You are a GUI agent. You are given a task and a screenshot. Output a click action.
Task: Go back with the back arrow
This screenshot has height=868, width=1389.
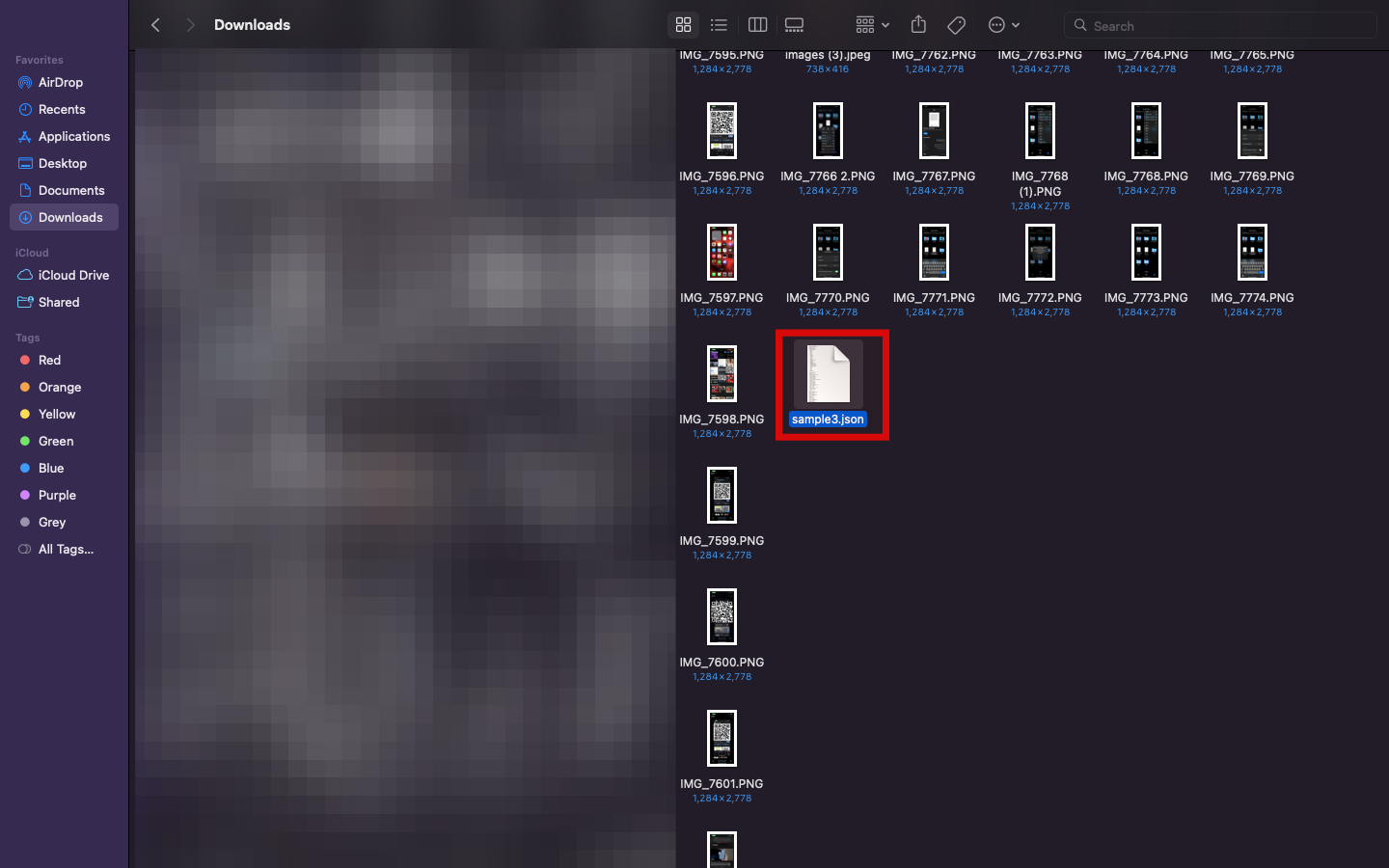tap(156, 25)
